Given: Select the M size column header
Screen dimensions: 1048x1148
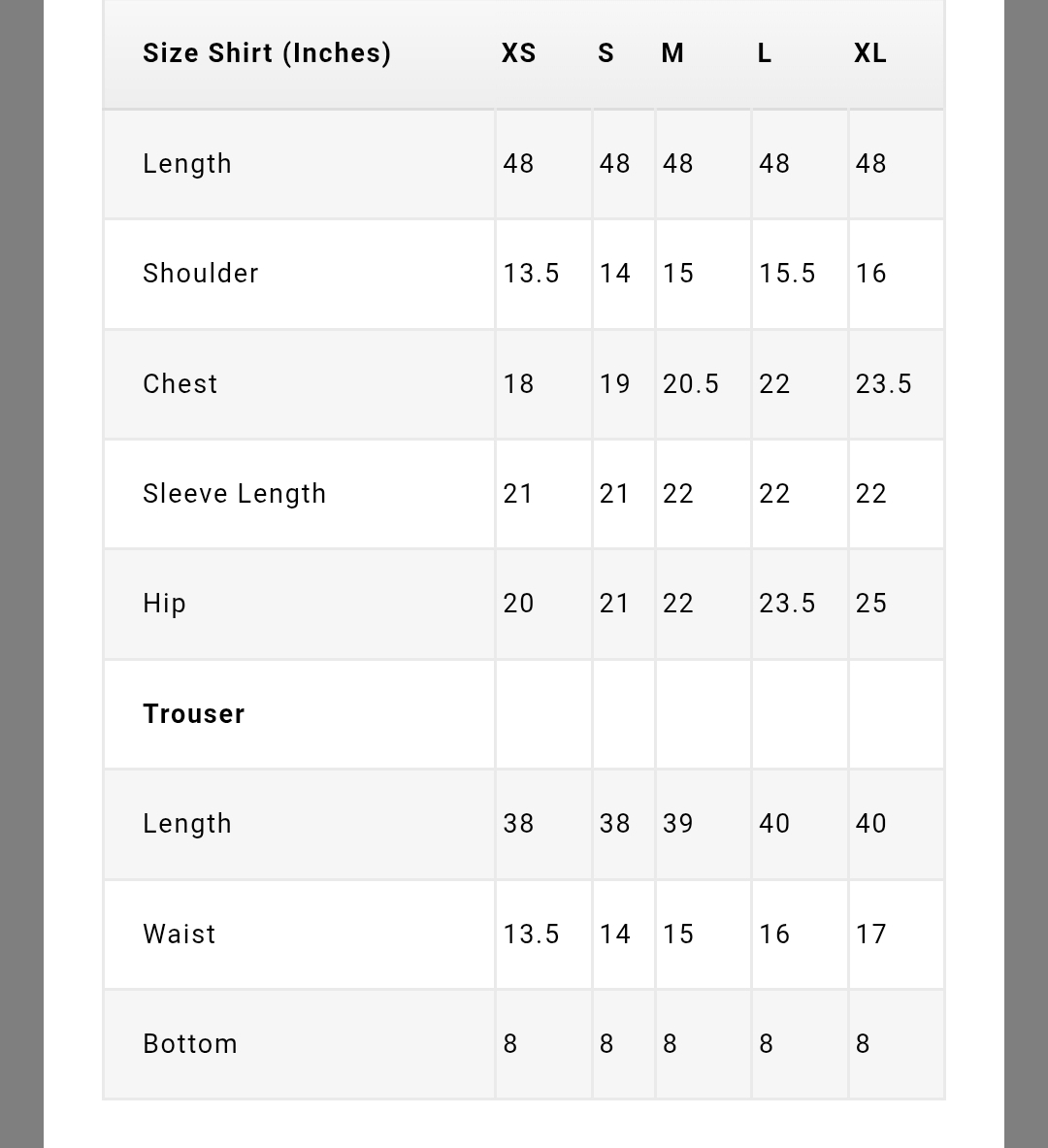Looking at the screenshot, I should tap(672, 53).
